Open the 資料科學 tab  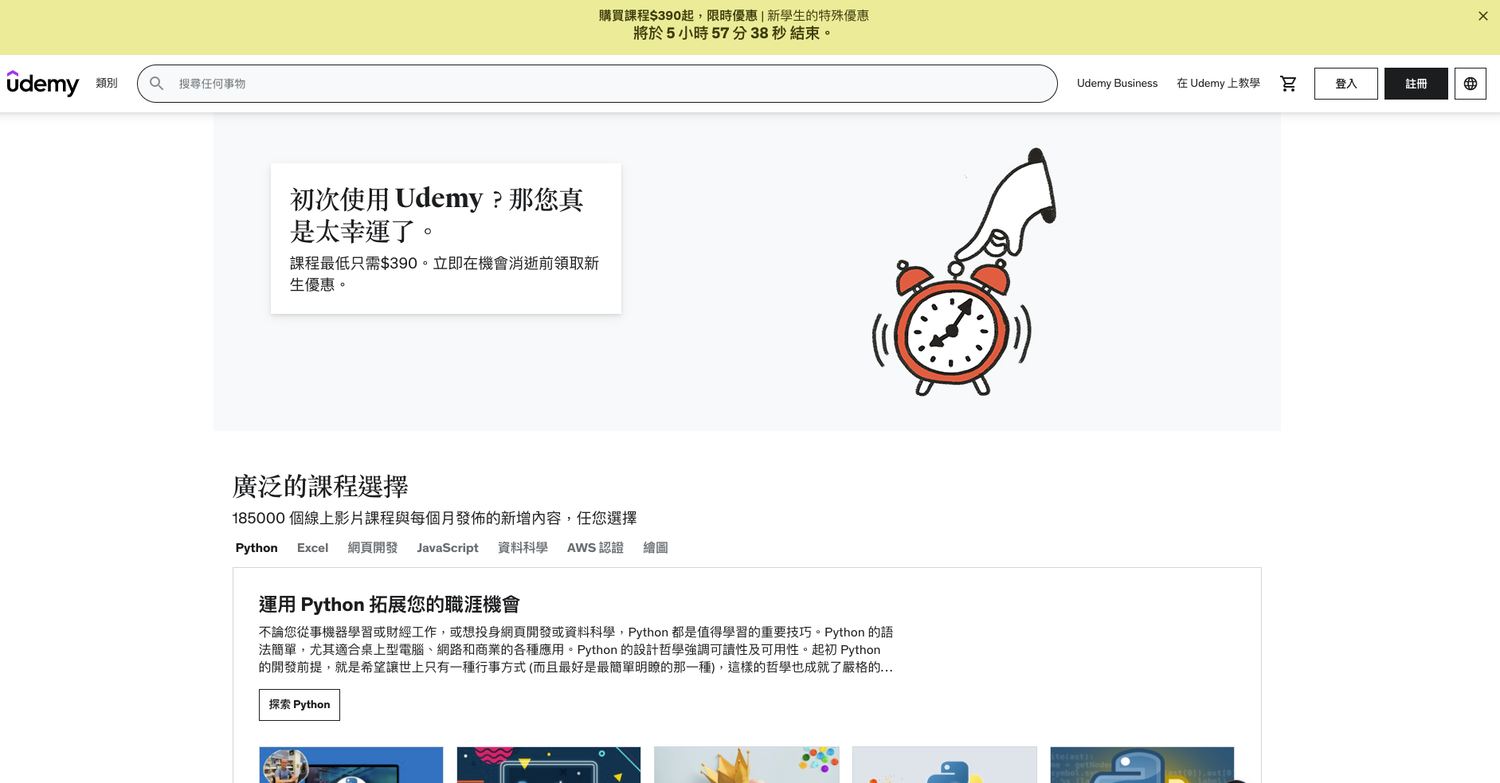click(x=523, y=548)
